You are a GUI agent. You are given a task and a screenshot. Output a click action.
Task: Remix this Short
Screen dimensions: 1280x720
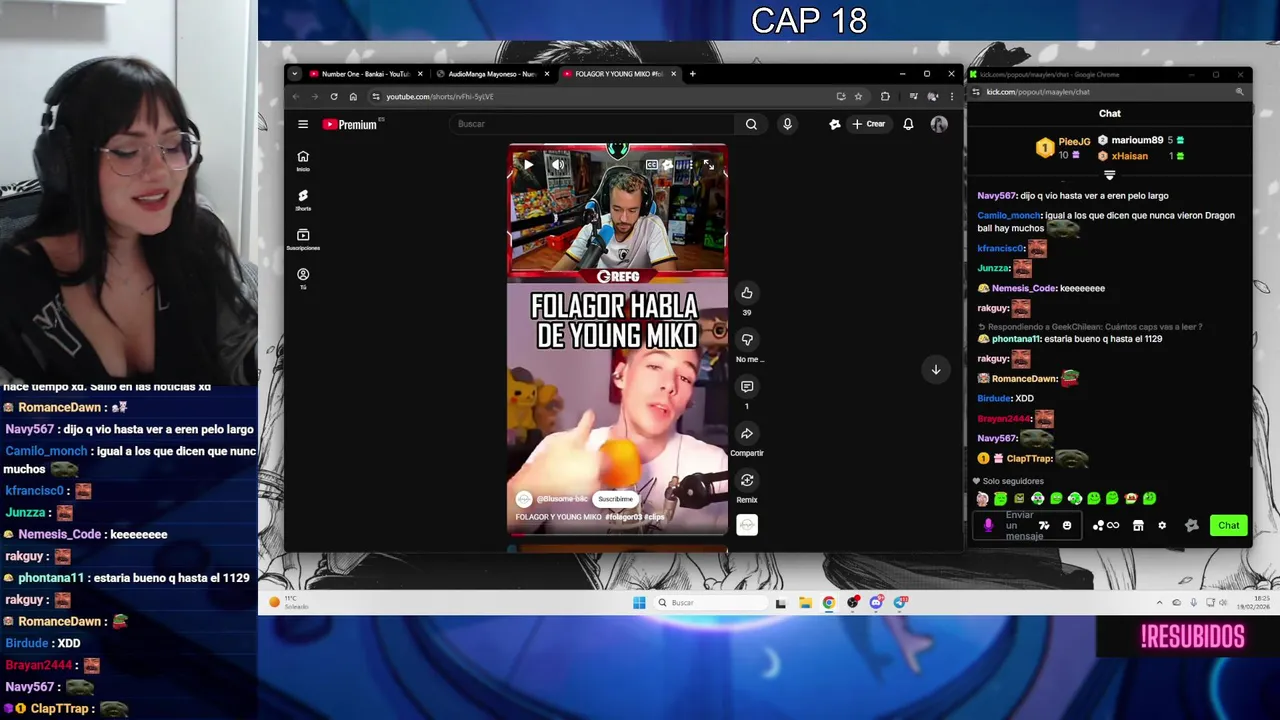(746, 480)
